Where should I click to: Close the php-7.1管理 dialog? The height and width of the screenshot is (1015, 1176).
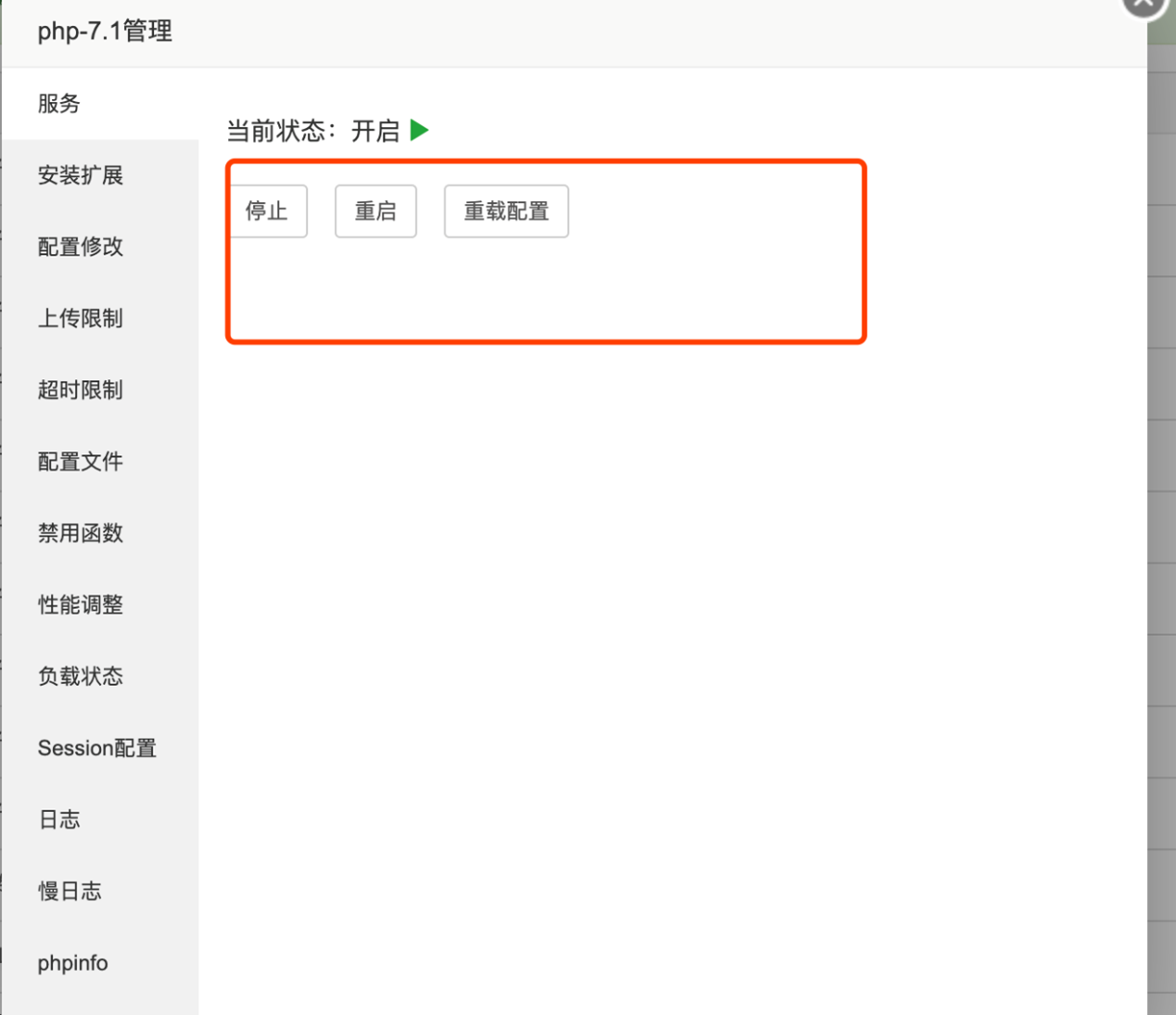[1144, 5]
